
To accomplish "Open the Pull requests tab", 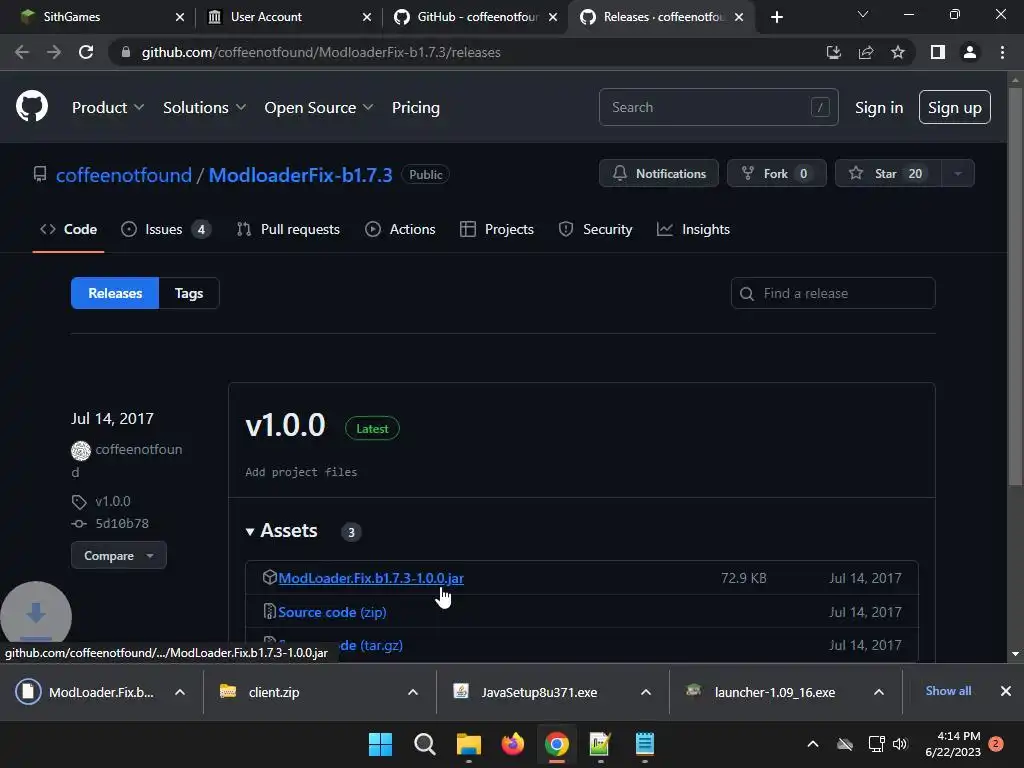I will pos(288,229).
